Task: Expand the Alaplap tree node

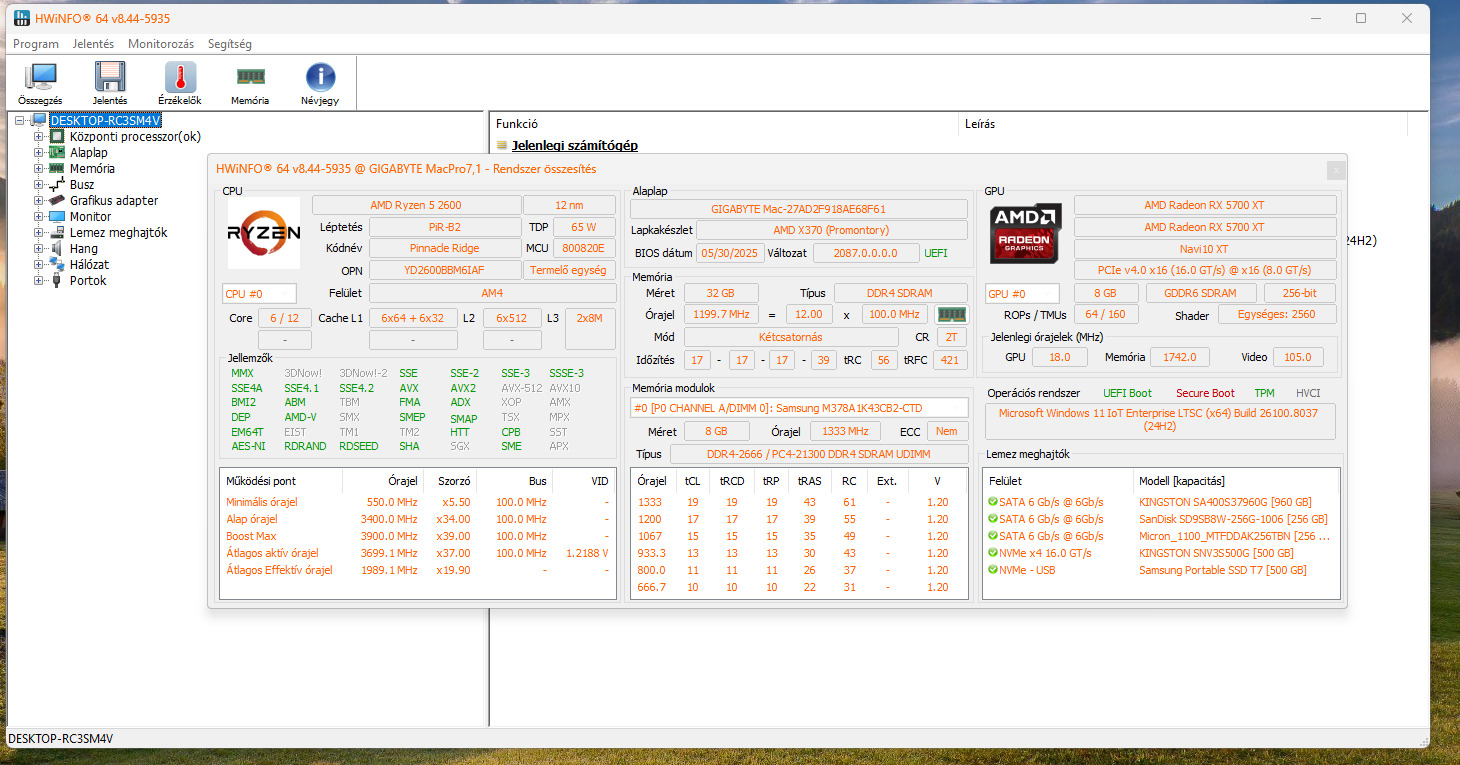Action: point(39,153)
